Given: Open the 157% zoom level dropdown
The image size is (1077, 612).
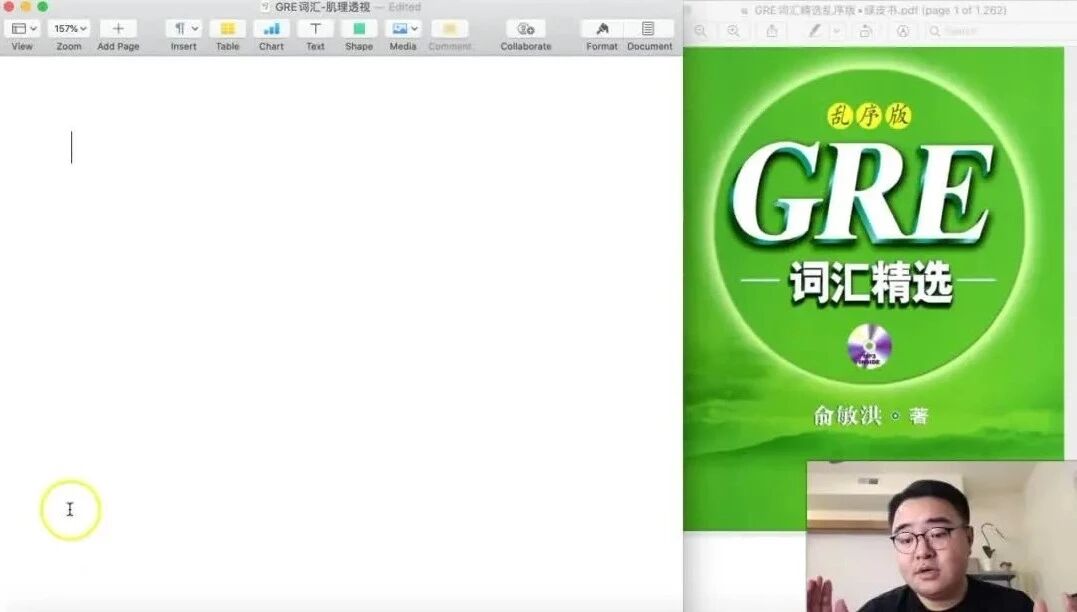Looking at the screenshot, I should pyautogui.click(x=70, y=29).
